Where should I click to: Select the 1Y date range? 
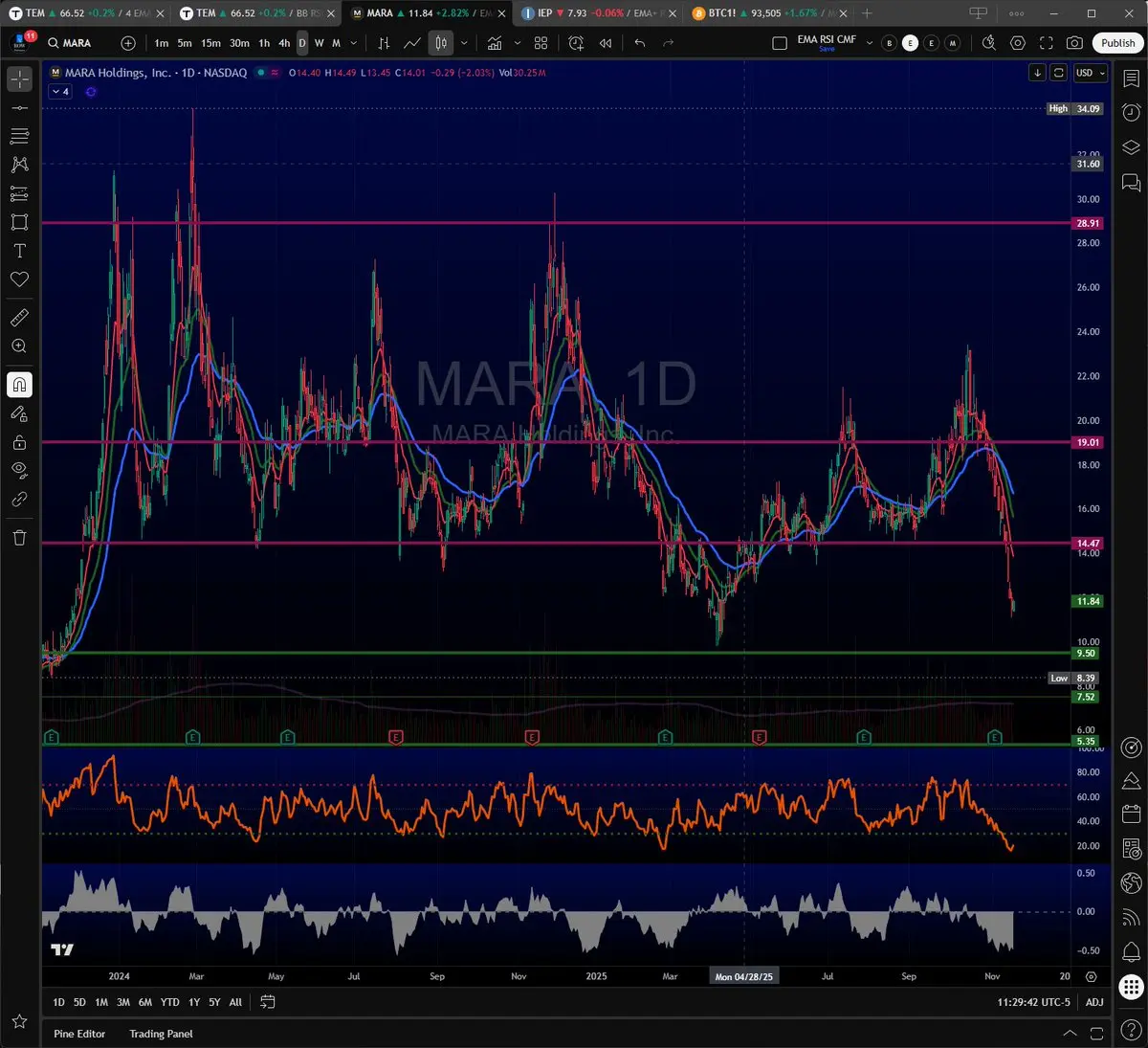194,1002
